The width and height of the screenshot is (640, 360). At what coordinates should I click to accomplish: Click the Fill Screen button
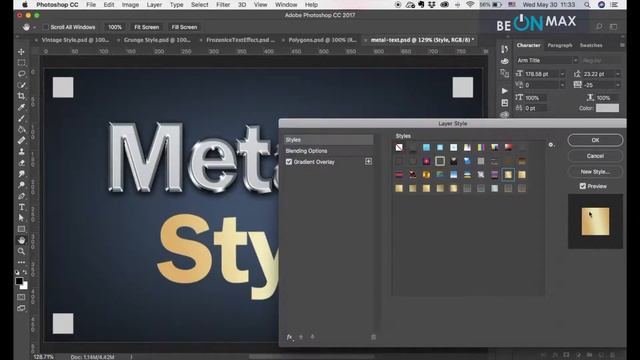tap(184, 27)
